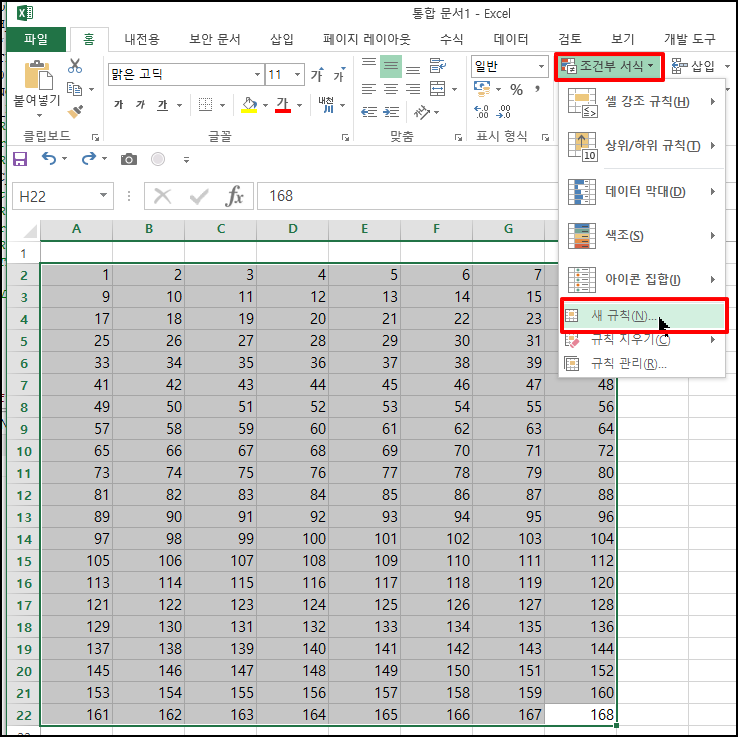Image resolution: width=738 pixels, height=737 pixels.
Task: Apply percent style
Action: pyautogui.click(x=516, y=89)
